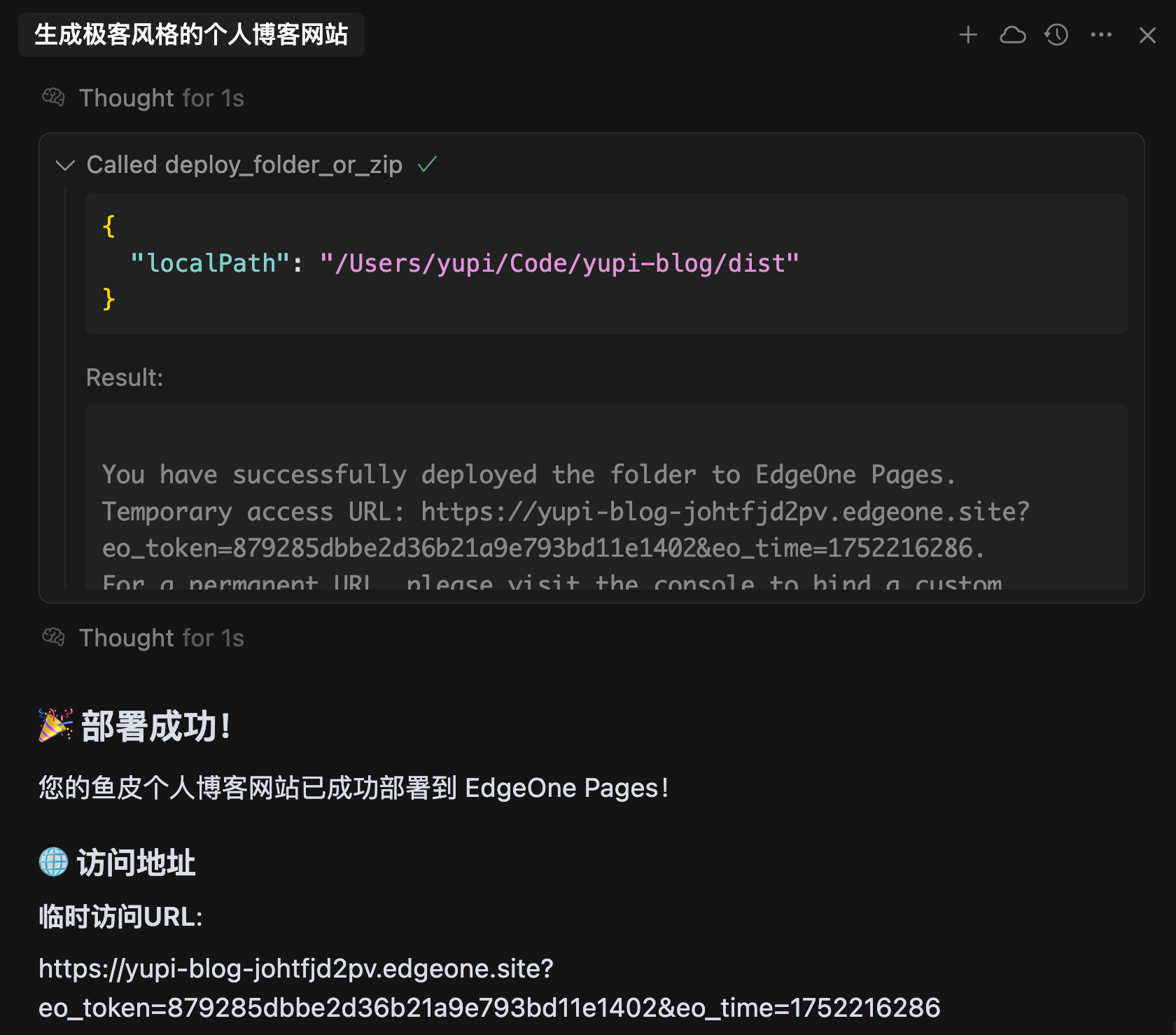Click the brain icon below the result box
This screenshot has width=1176, height=1035.
click(x=53, y=637)
